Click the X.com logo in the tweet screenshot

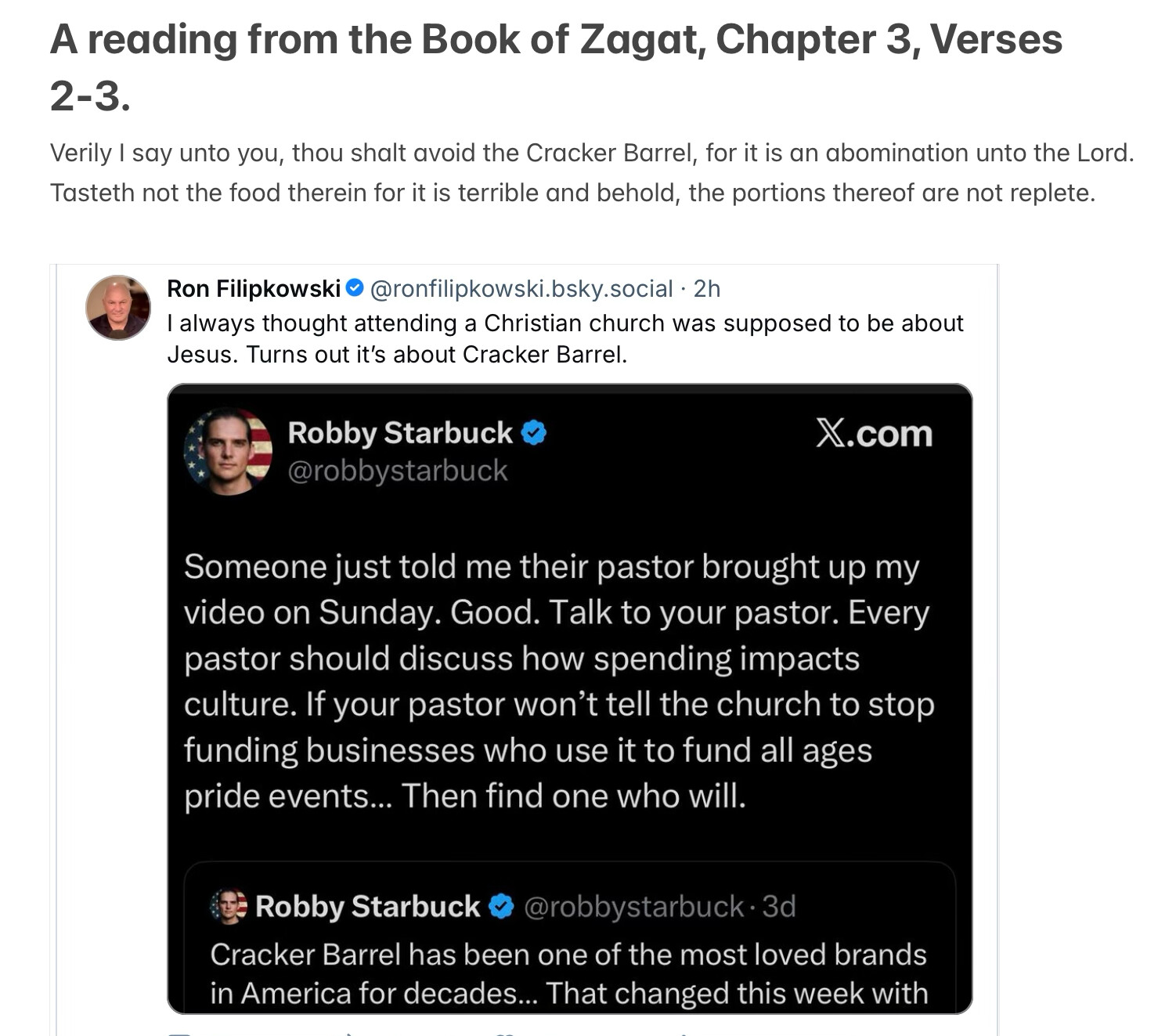tap(874, 433)
